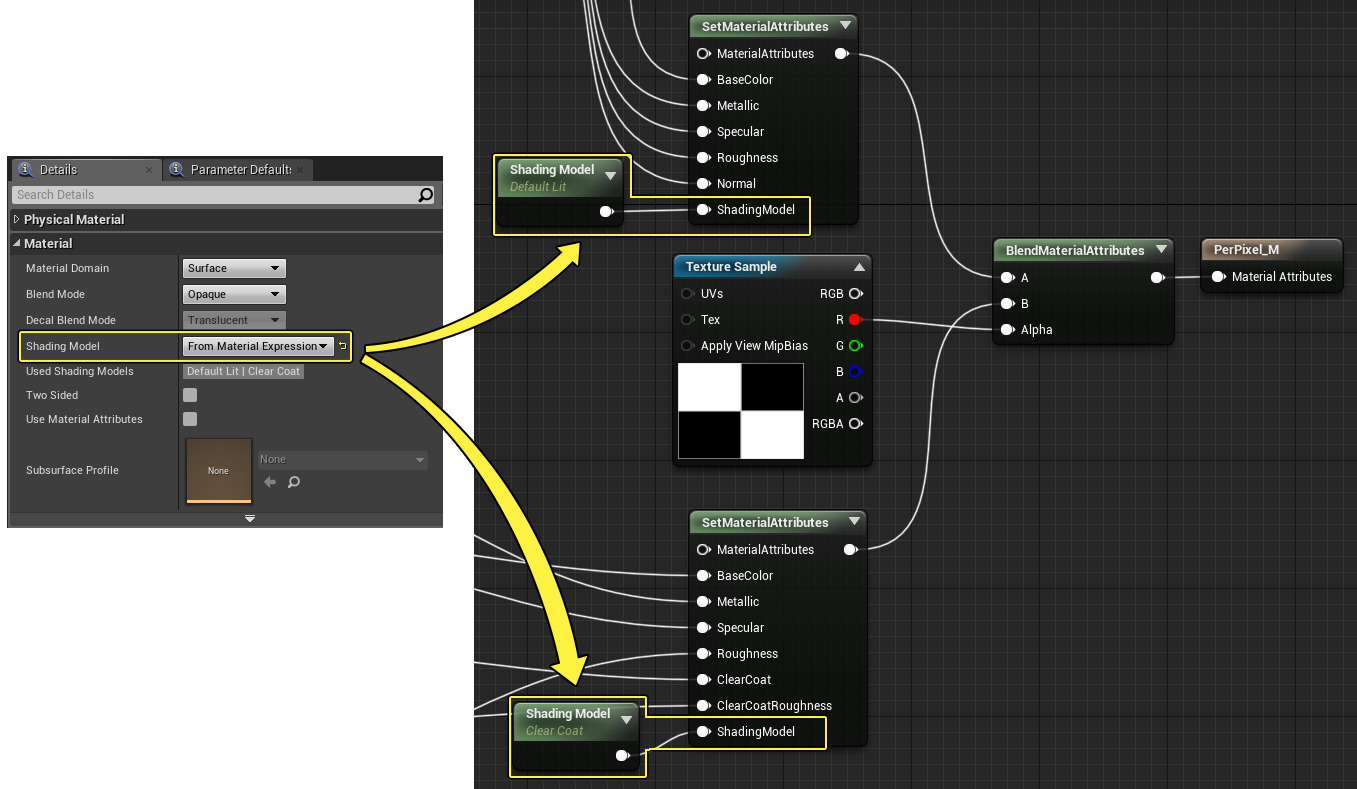The height and width of the screenshot is (789, 1357).
Task: Click Subsurface Profile use-selected arrow icon
Action: [269, 482]
